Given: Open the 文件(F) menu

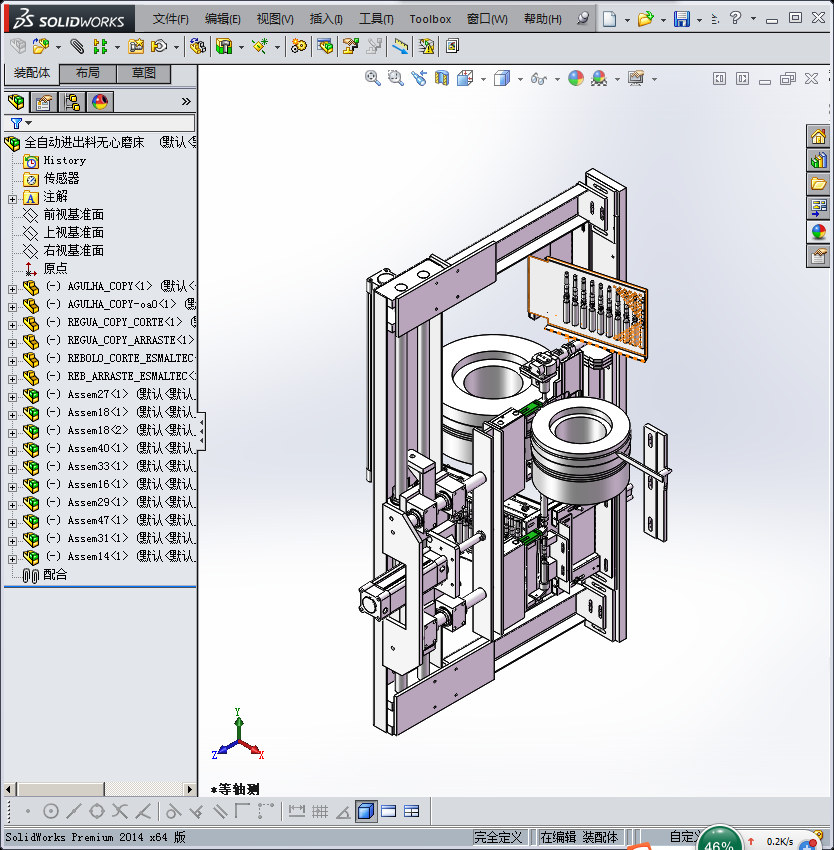Looking at the screenshot, I should click(170, 19).
